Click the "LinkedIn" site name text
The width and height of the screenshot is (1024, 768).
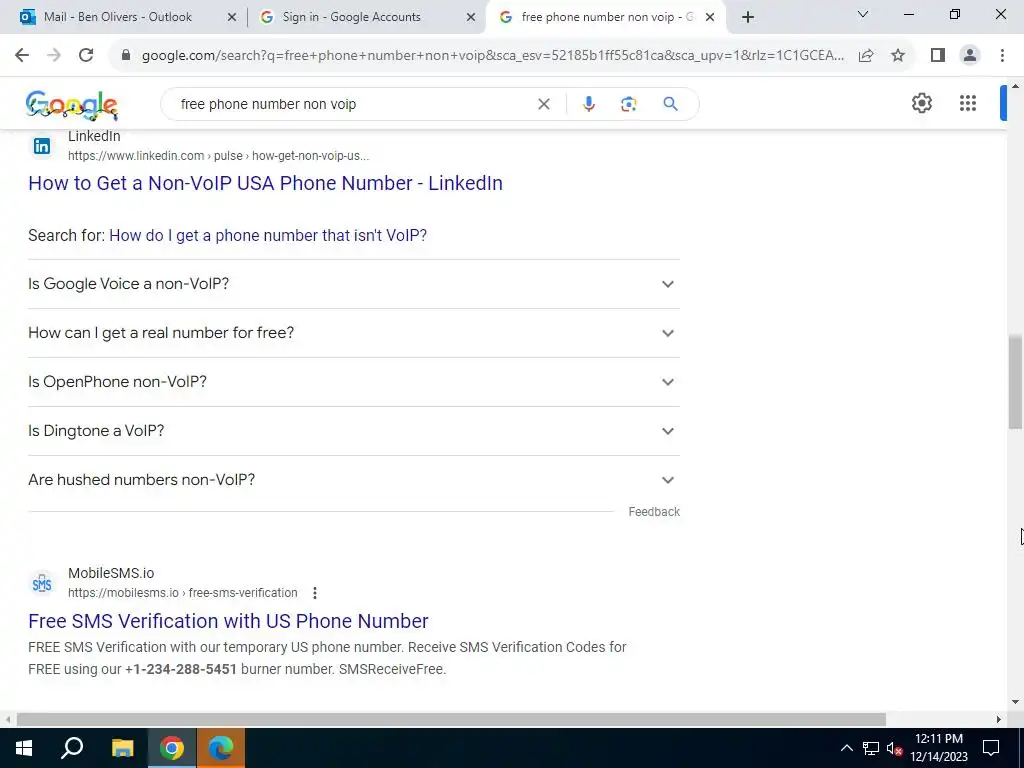click(x=94, y=136)
